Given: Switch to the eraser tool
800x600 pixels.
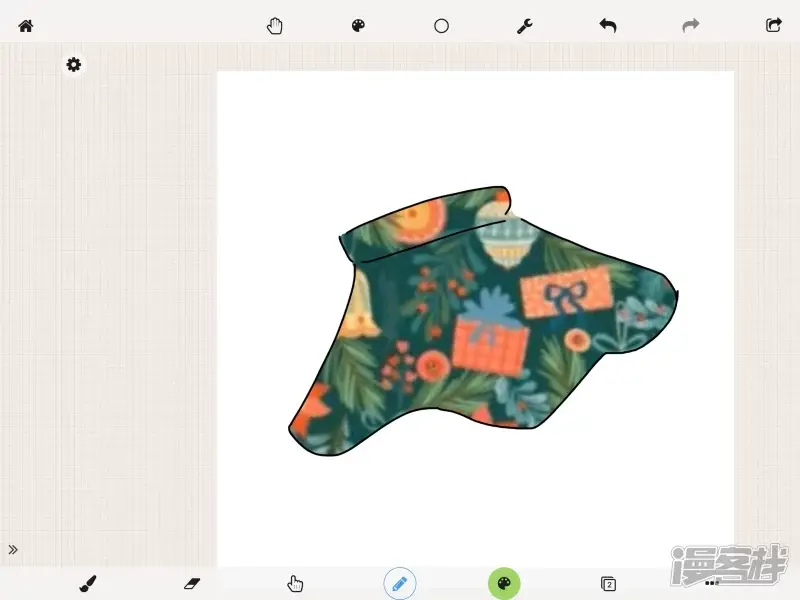Looking at the screenshot, I should pyautogui.click(x=192, y=583).
